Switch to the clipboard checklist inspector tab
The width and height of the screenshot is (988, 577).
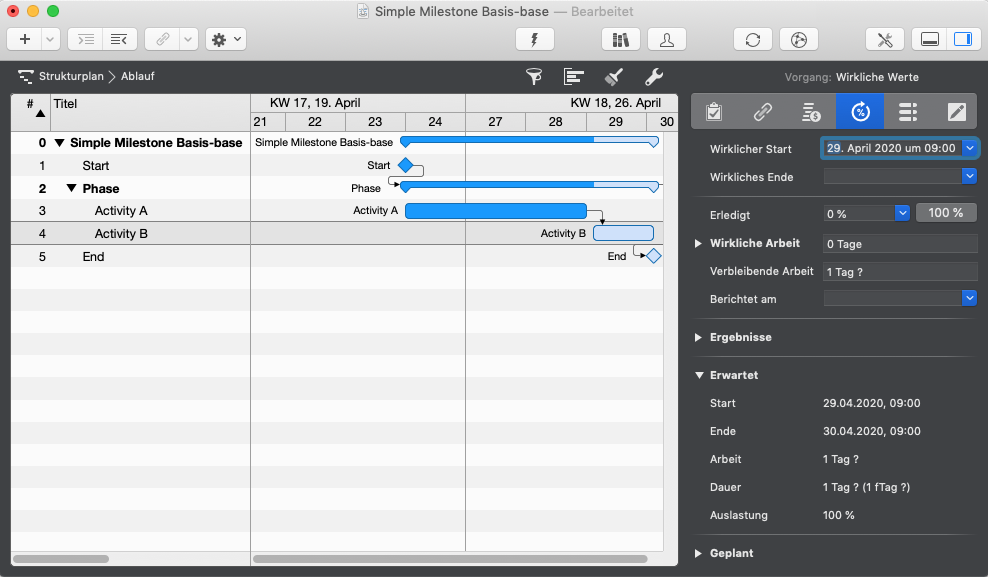click(x=714, y=111)
